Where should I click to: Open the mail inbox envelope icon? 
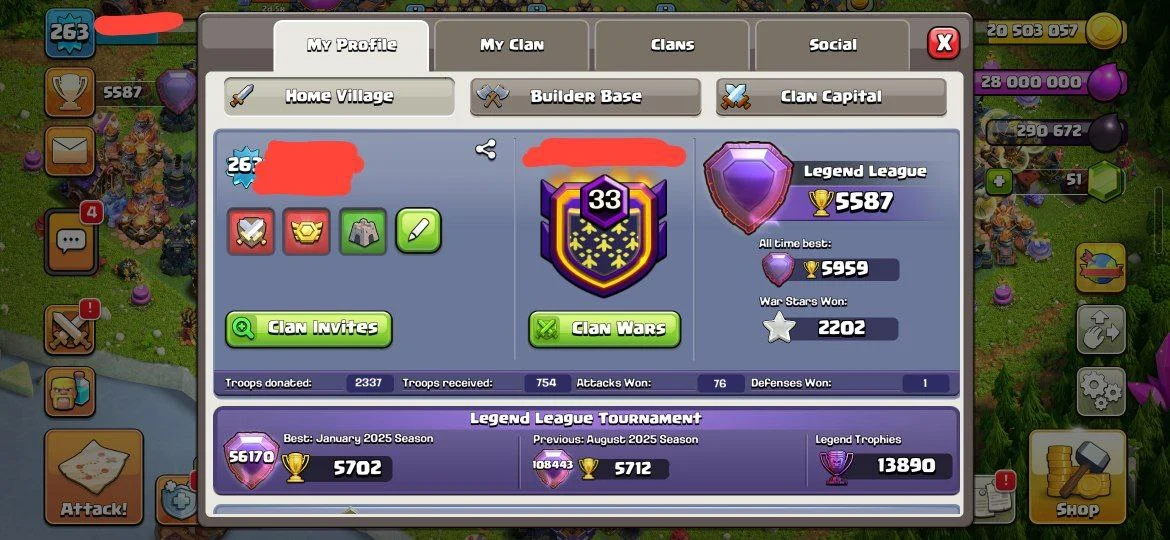(x=69, y=151)
